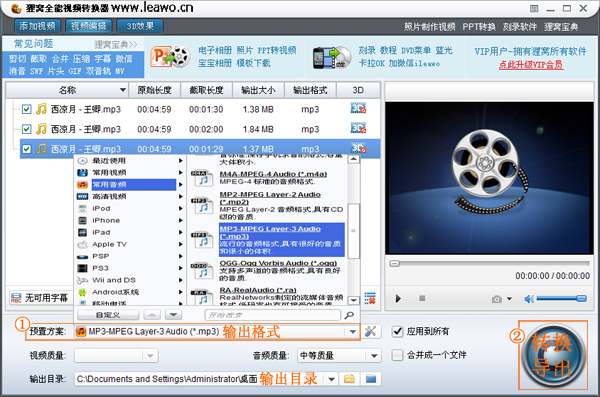Choose OGG-Ogg Vorbis Audio format
The image size is (600, 397).
(x=267, y=271)
